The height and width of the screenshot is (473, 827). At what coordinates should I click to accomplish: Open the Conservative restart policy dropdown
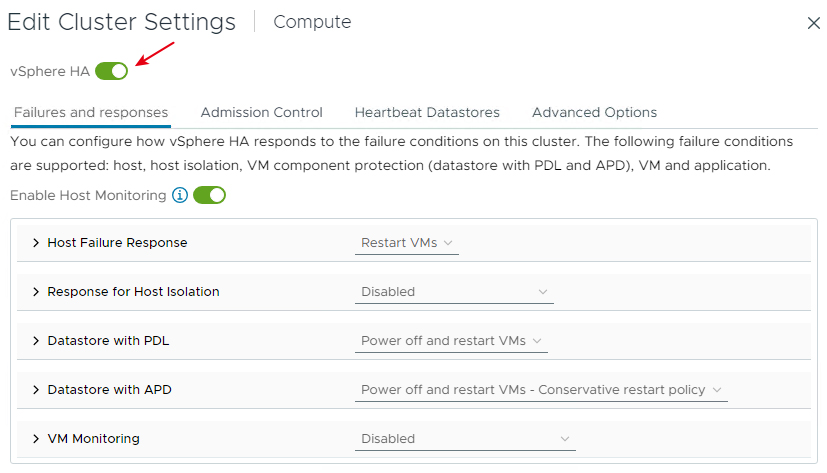point(541,390)
